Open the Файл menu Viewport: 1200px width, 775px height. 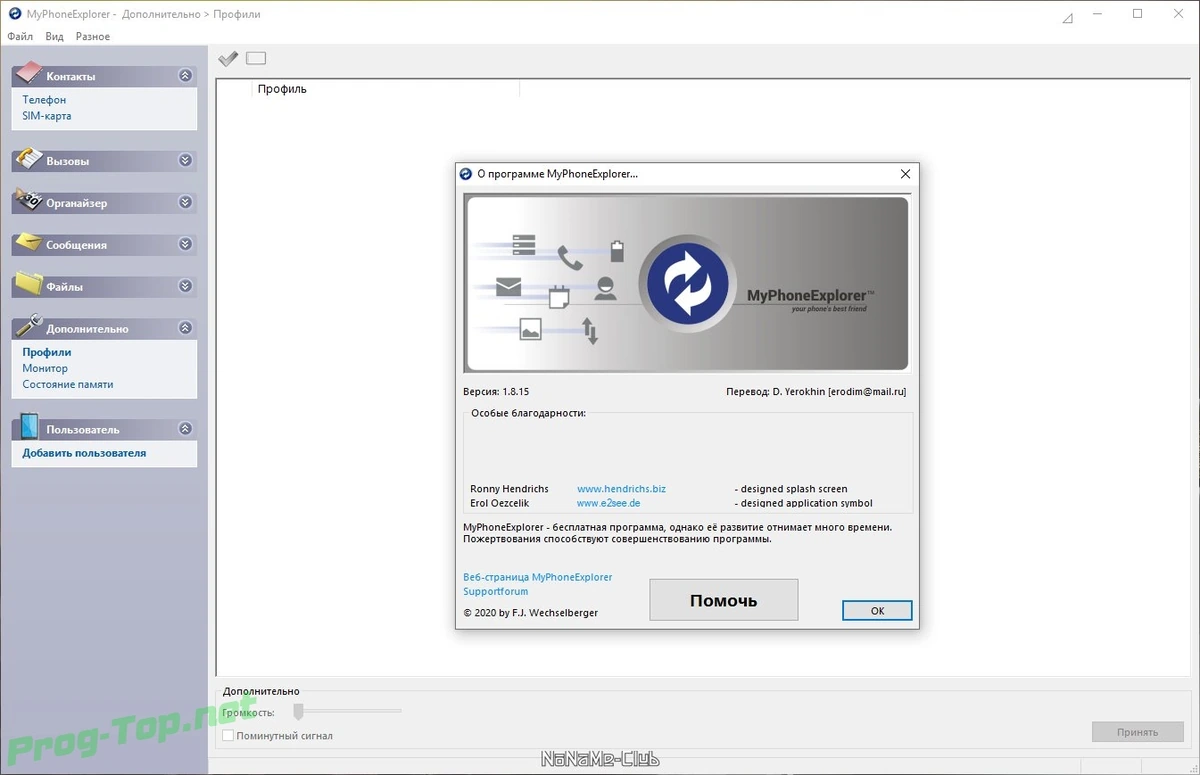(20, 36)
